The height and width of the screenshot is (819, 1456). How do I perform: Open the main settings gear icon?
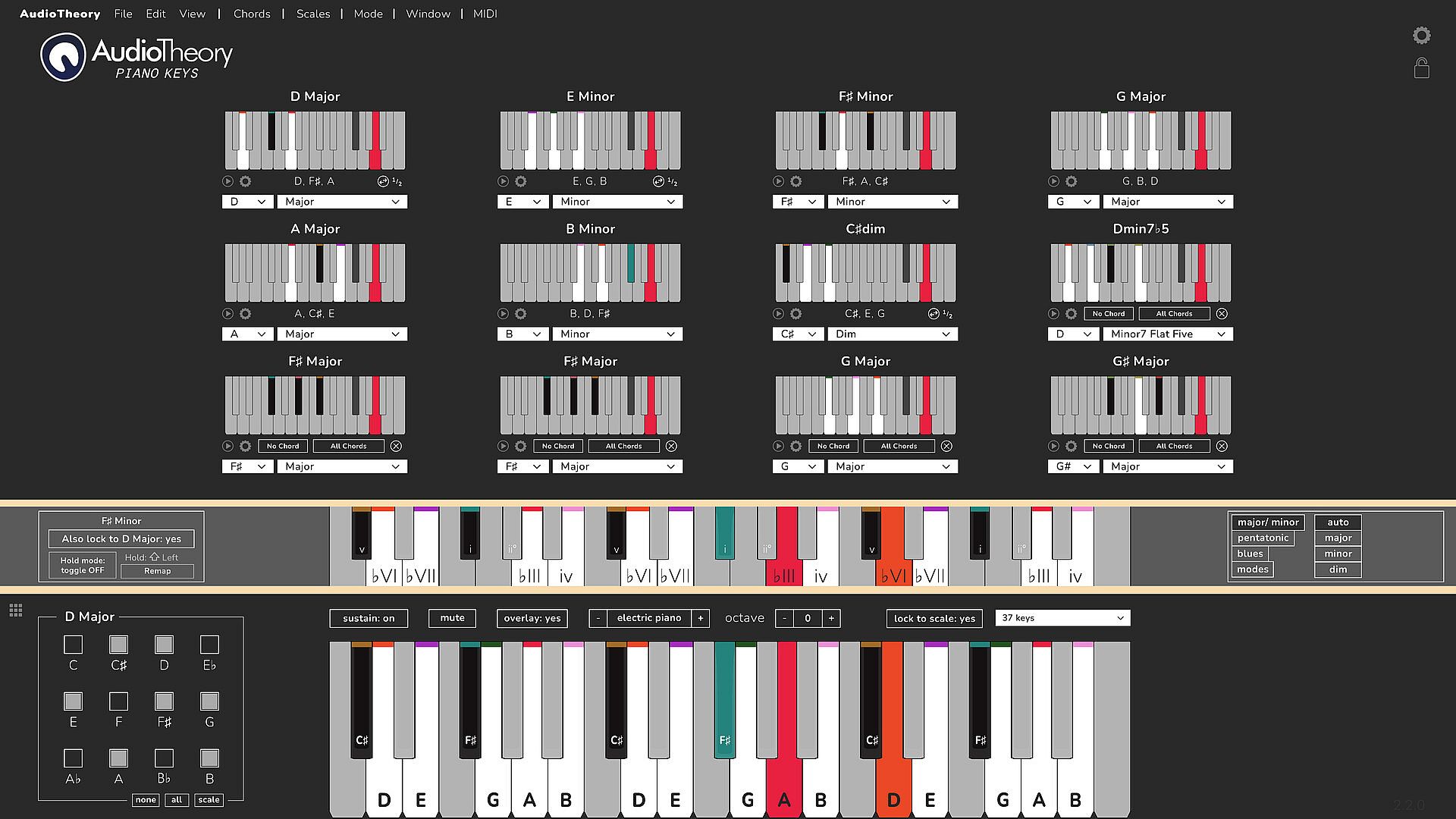pos(1421,36)
